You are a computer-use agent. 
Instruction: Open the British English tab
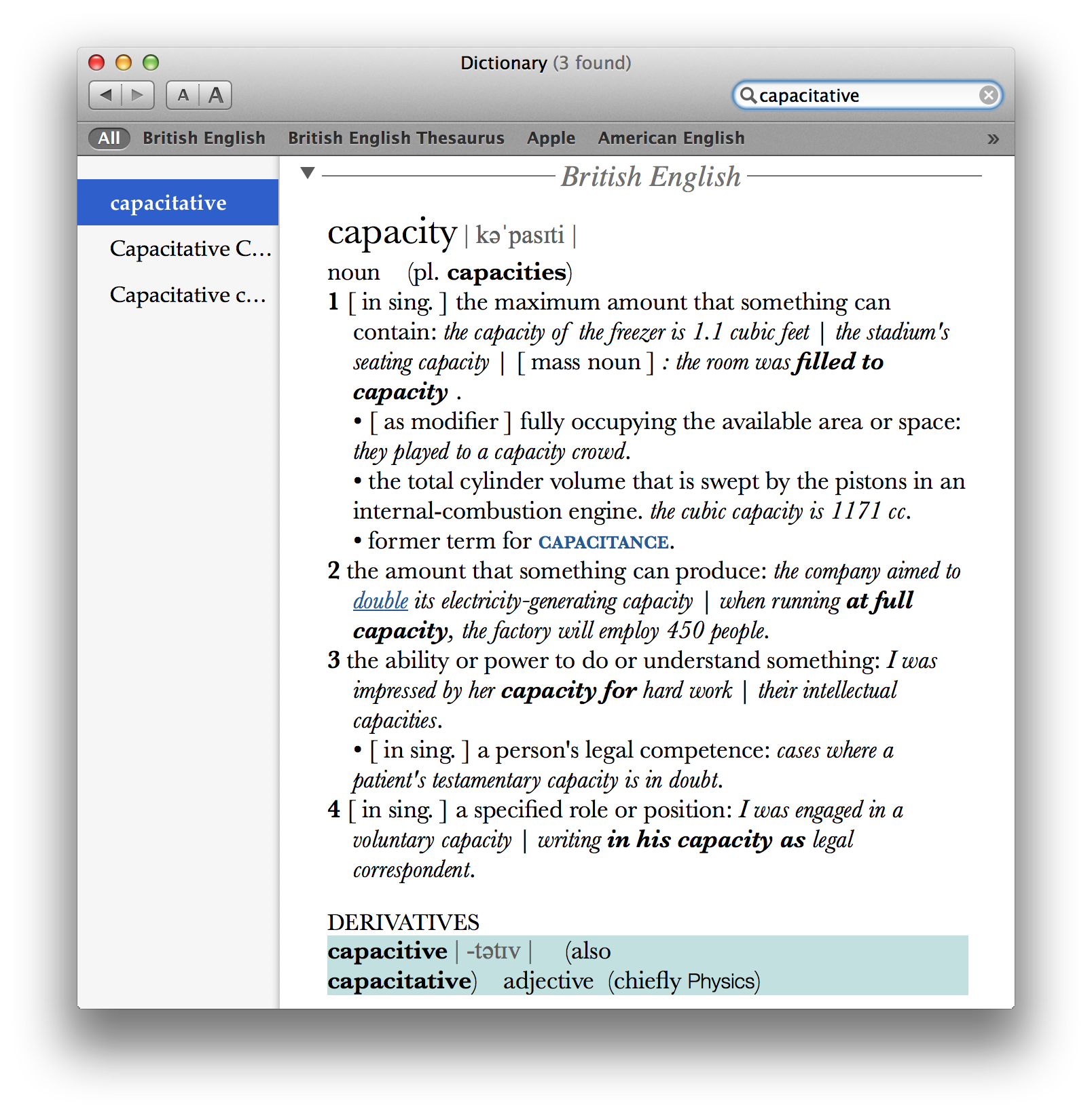[204, 138]
